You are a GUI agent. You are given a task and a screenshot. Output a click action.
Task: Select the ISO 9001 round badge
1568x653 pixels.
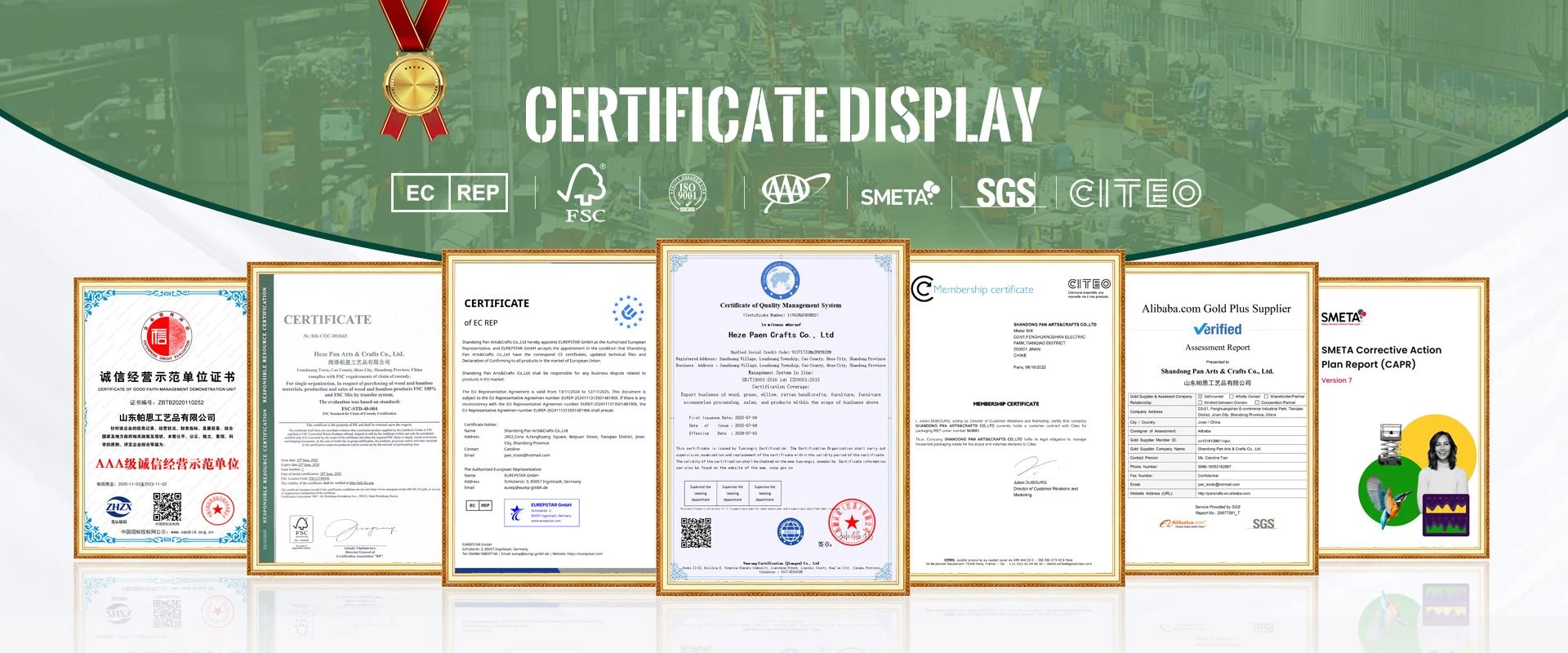coord(688,193)
